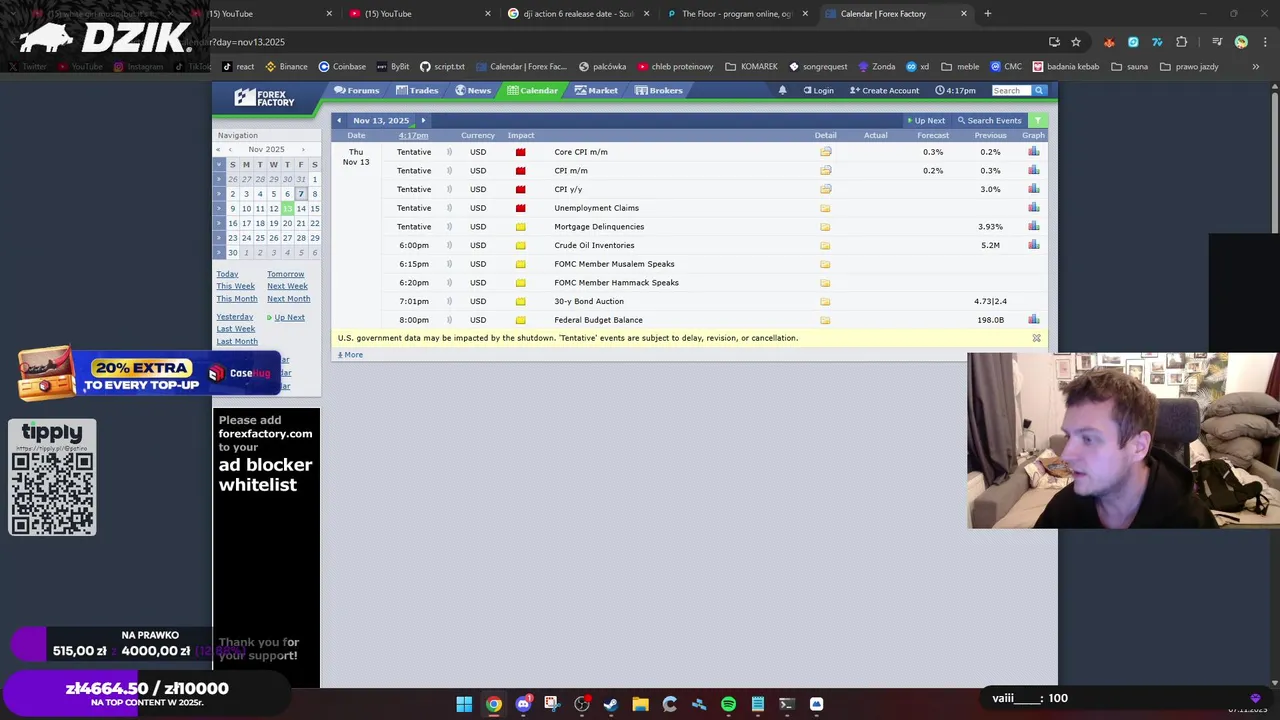1280x720 pixels.
Task: Click the Search input field
Action: tap(1011, 90)
